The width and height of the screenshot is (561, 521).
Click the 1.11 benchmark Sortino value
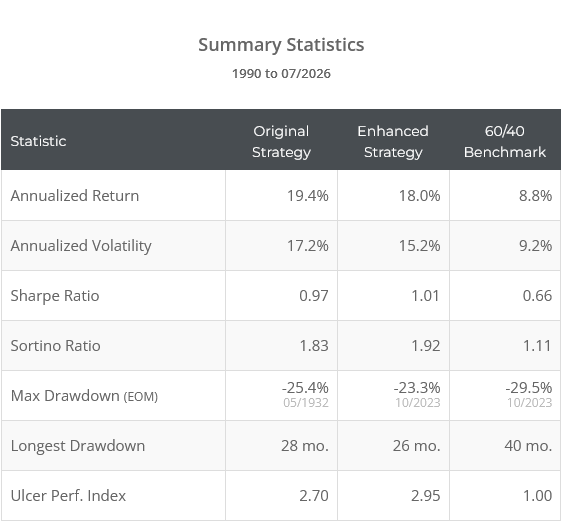point(537,346)
